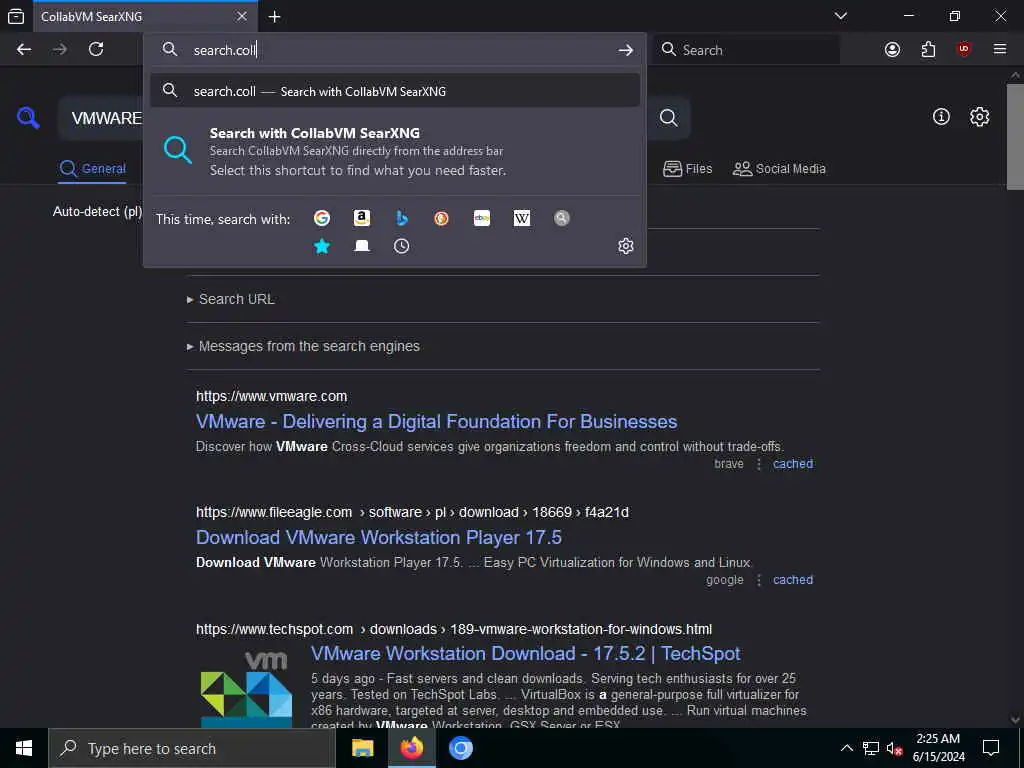1024x768 pixels.
Task: Open VMware Workstation Download TechSpot link
Action: pyautogui.click(x=526, y=654)
